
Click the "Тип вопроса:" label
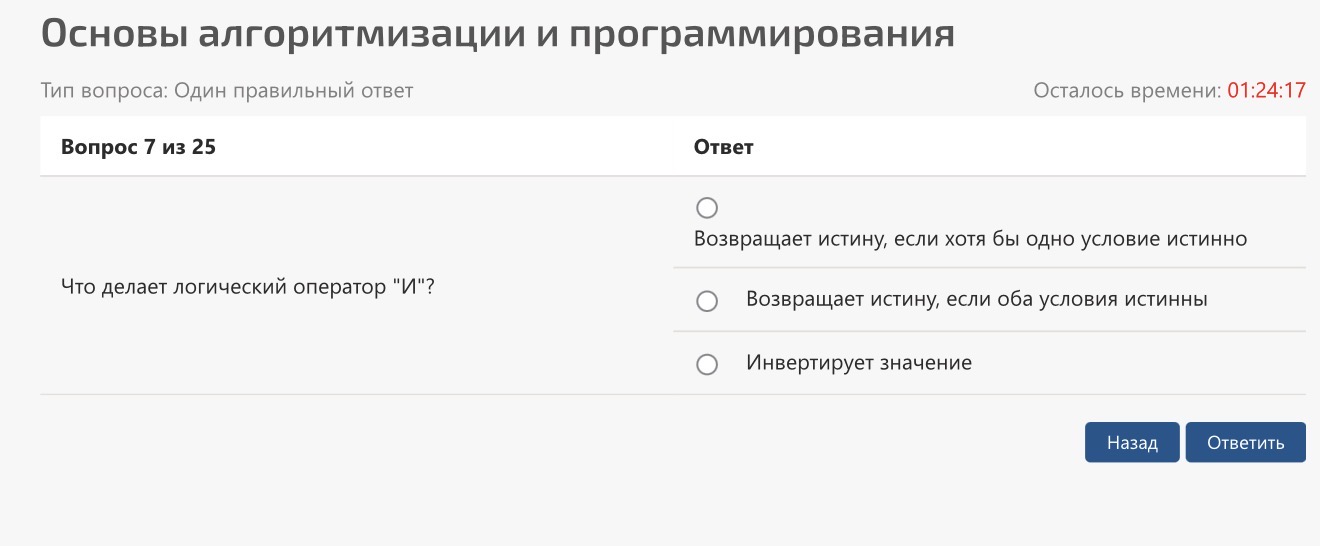[x=105, y=91]
